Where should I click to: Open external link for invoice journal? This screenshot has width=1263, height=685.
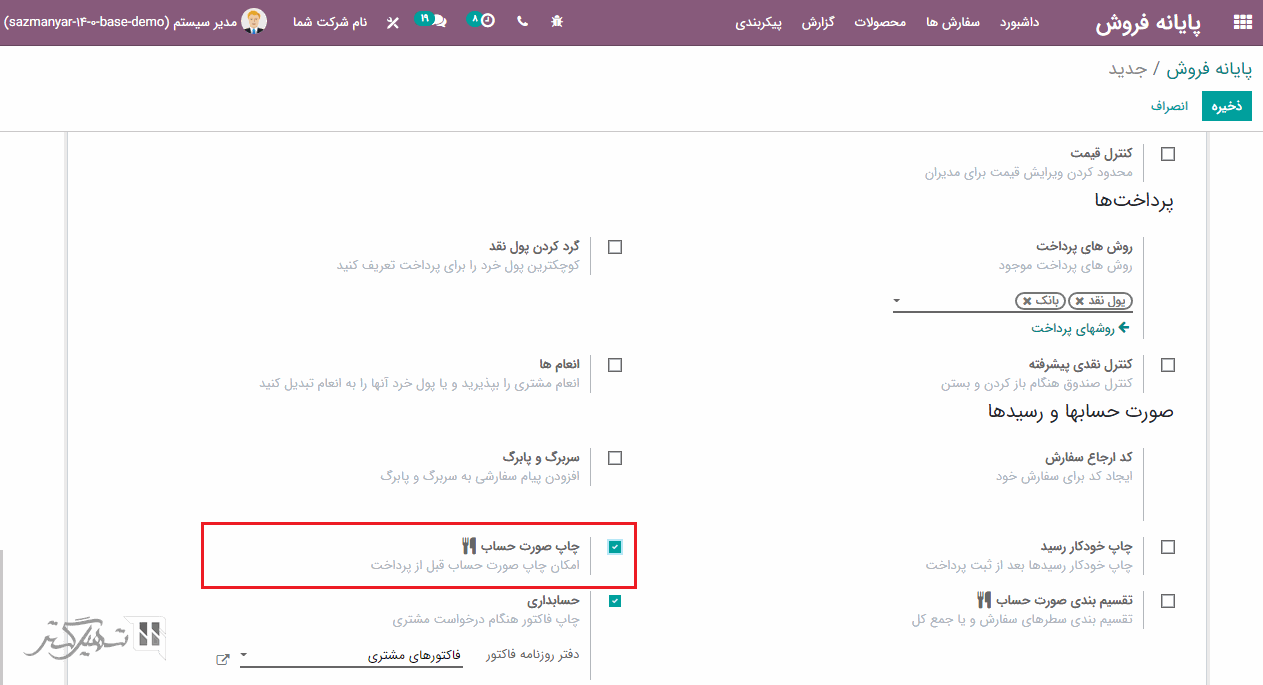pyautogui.click(x=223, y=659)
